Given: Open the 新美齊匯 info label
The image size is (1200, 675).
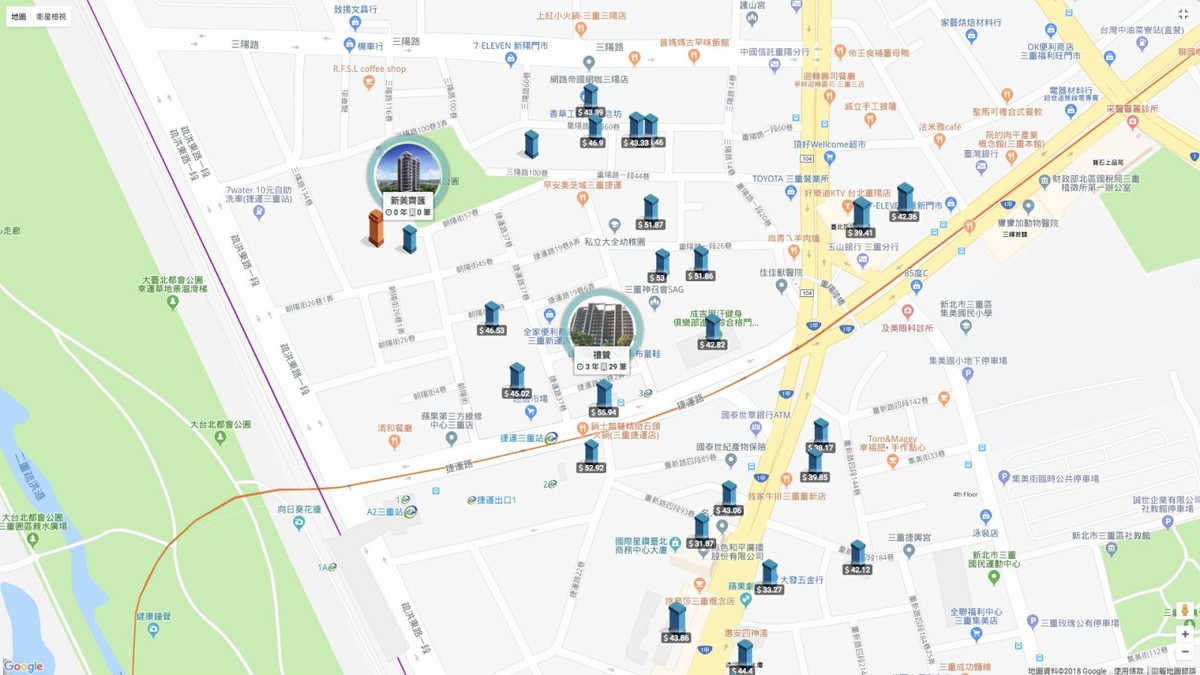Looking at the screenshot, I should pyautogui.click(x=407, y=207).
